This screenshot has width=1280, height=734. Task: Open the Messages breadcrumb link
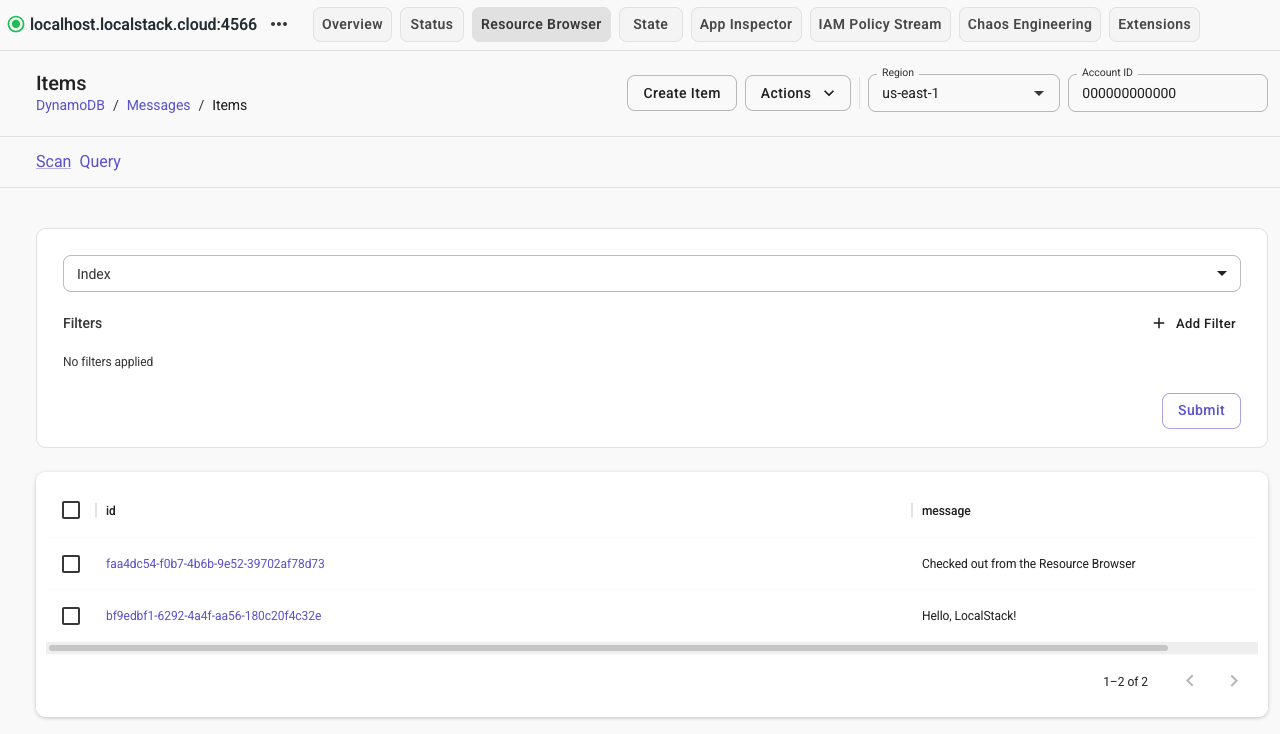click(x=158, y=105)
